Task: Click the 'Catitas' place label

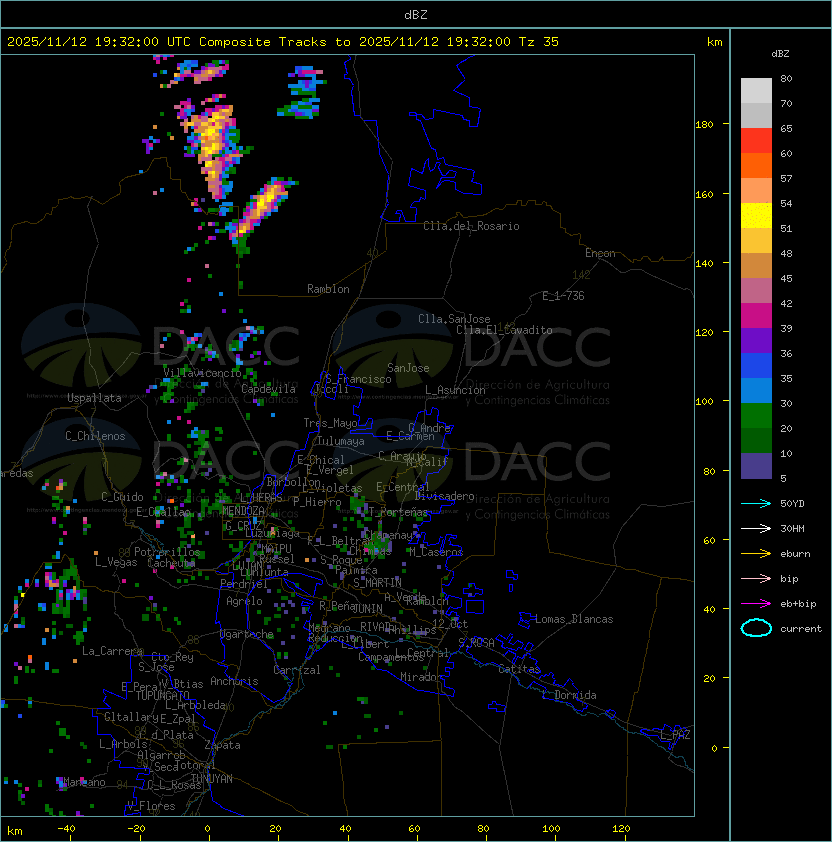Action: pos(519,669)
